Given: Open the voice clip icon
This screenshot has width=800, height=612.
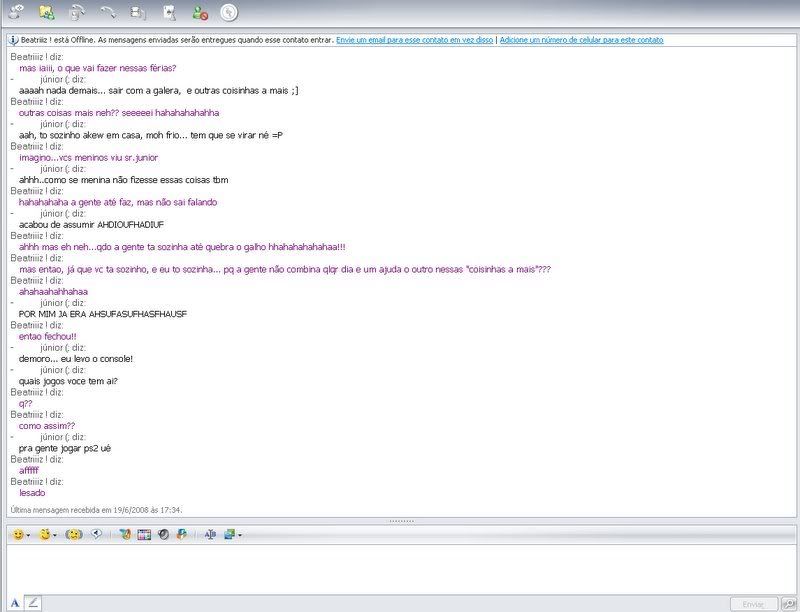Looking at the screenshot, I should click(97, 535).
